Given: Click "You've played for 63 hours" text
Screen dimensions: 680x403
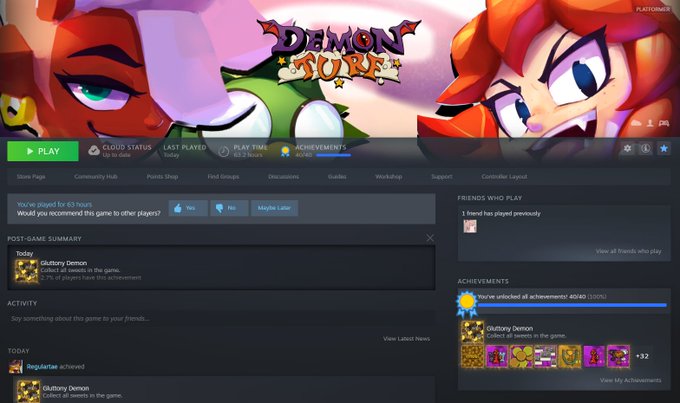Looking at the screenshot, I should [x=55, y=204].
